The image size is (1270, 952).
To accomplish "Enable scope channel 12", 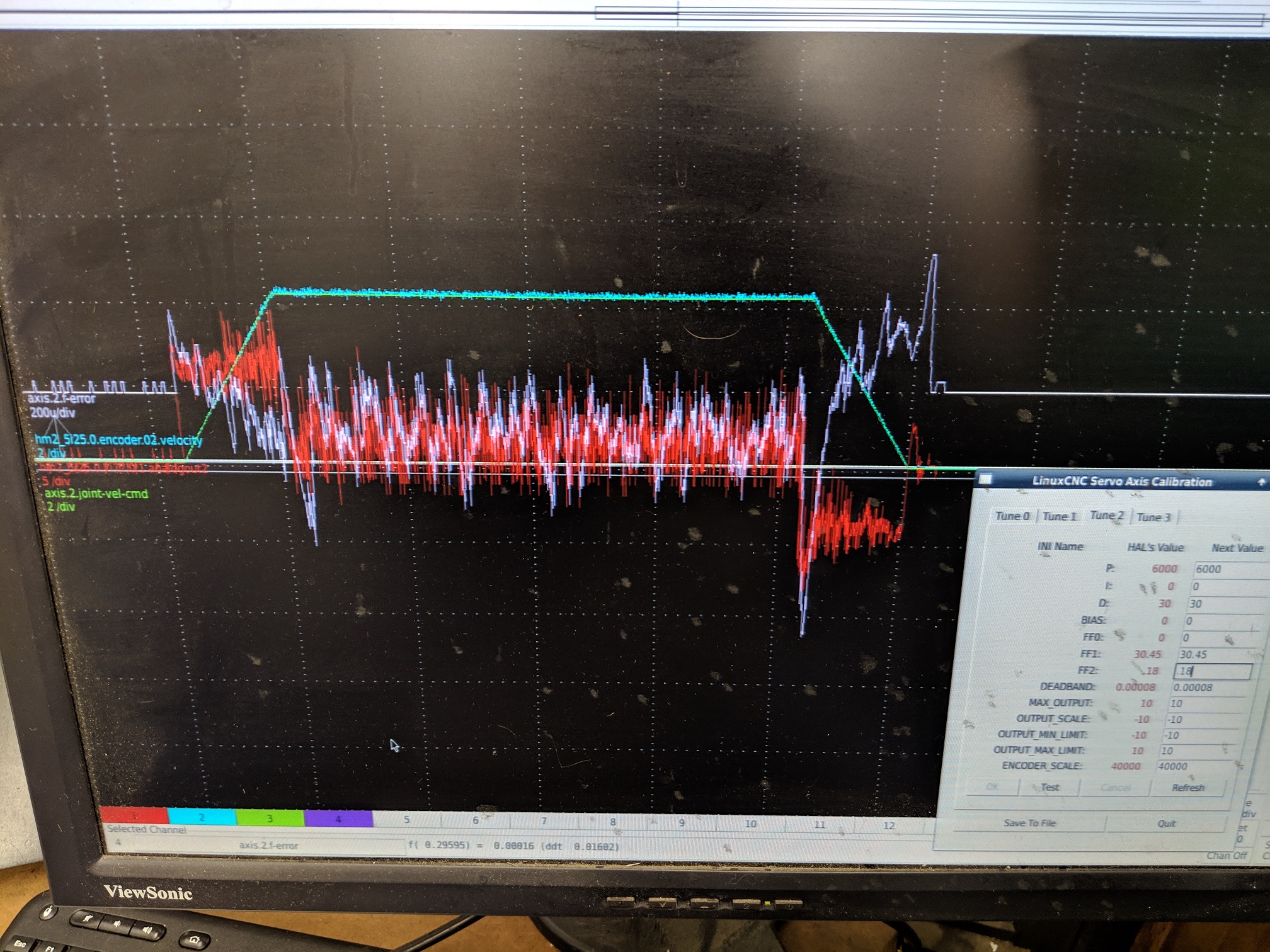I will pyautogui.click(x=888, y=825).
